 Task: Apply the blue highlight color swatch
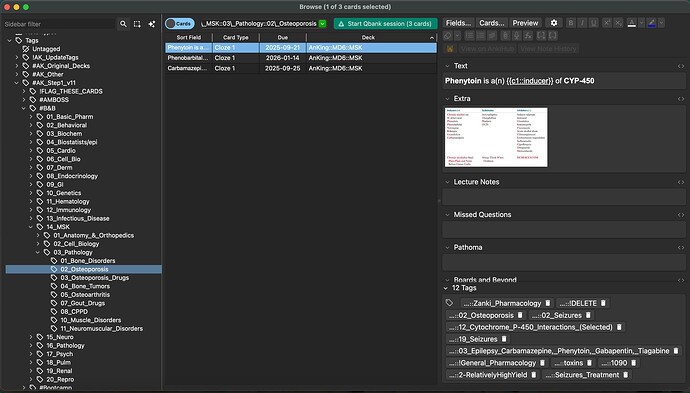(x=652, y=23)
